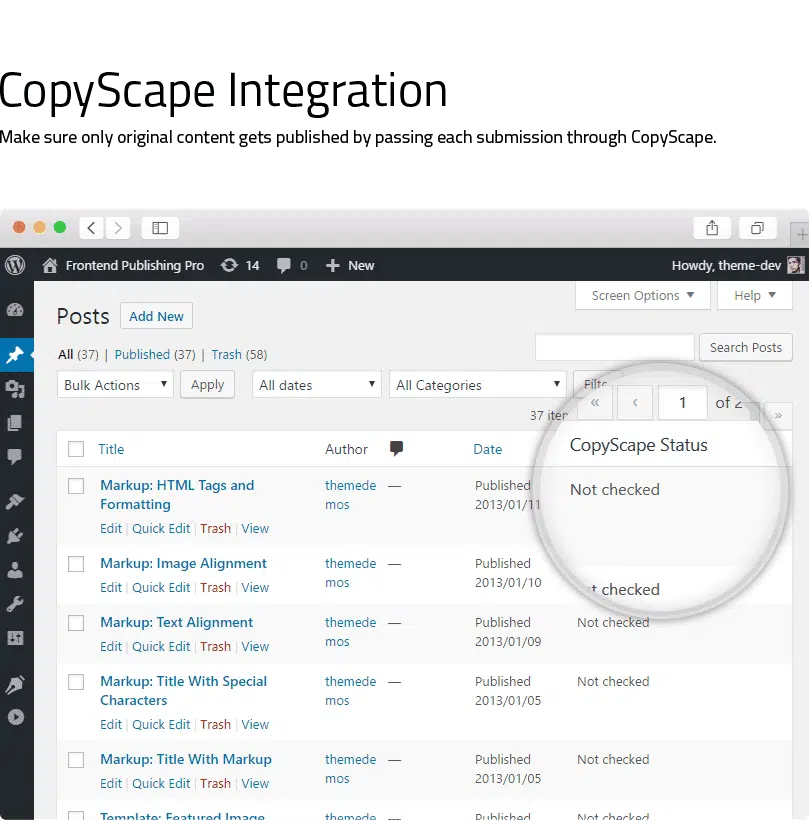Open Markup: Image Alignment post
Viewport: 809px width, 820px height.
[x=183, y=563]
